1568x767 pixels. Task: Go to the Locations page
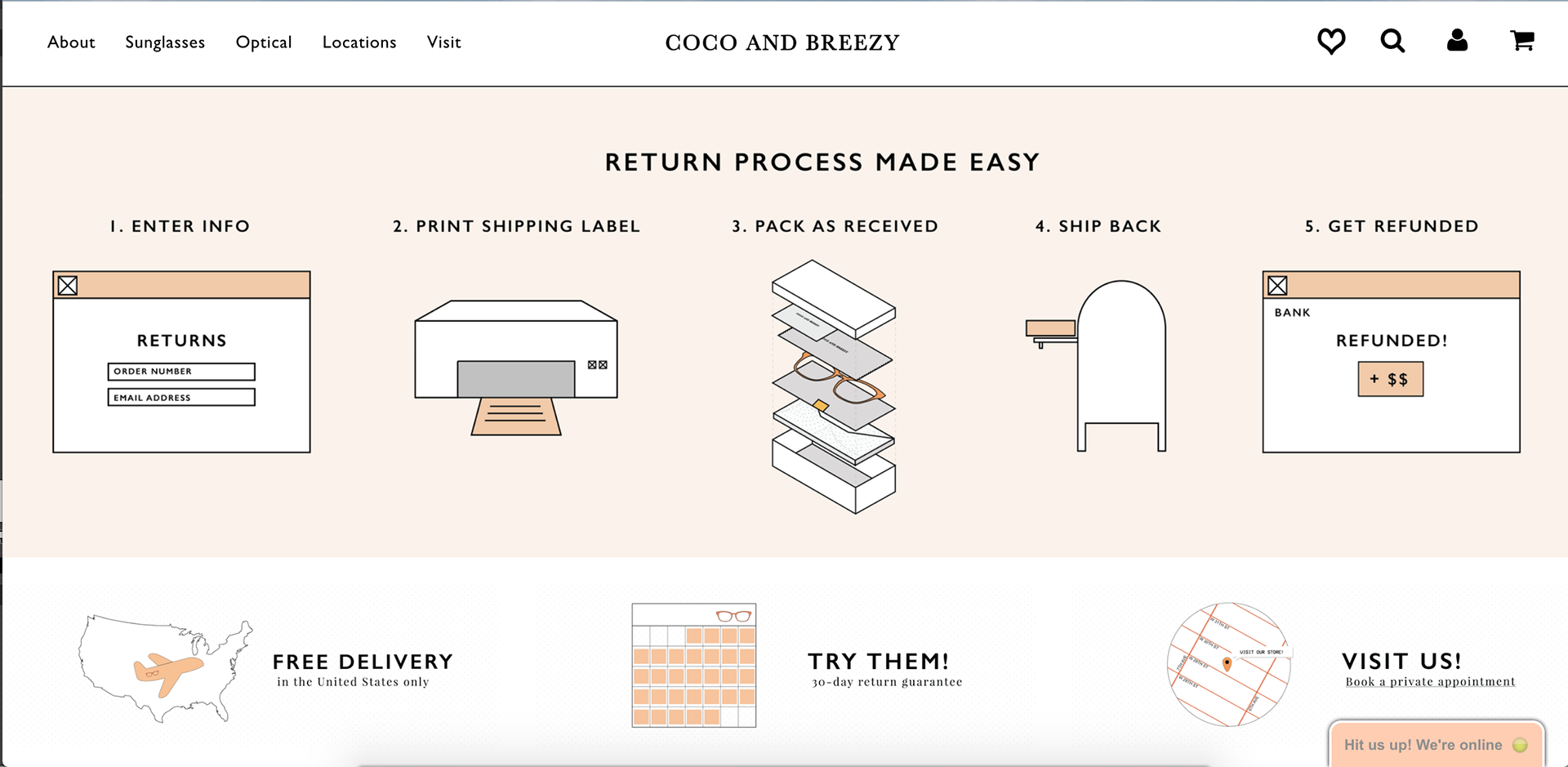[359, 42]
